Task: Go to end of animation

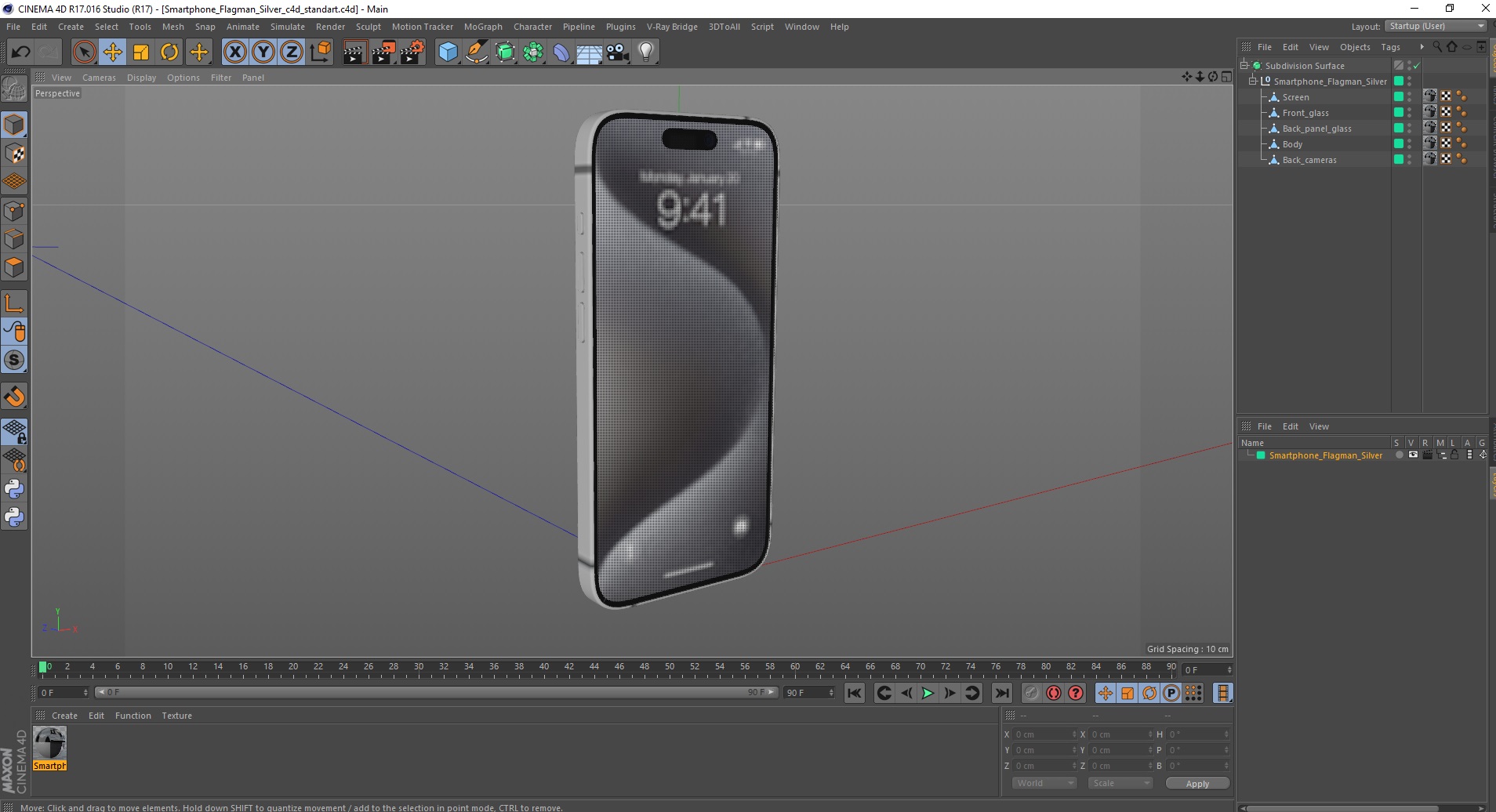Action: [1001, 693]
